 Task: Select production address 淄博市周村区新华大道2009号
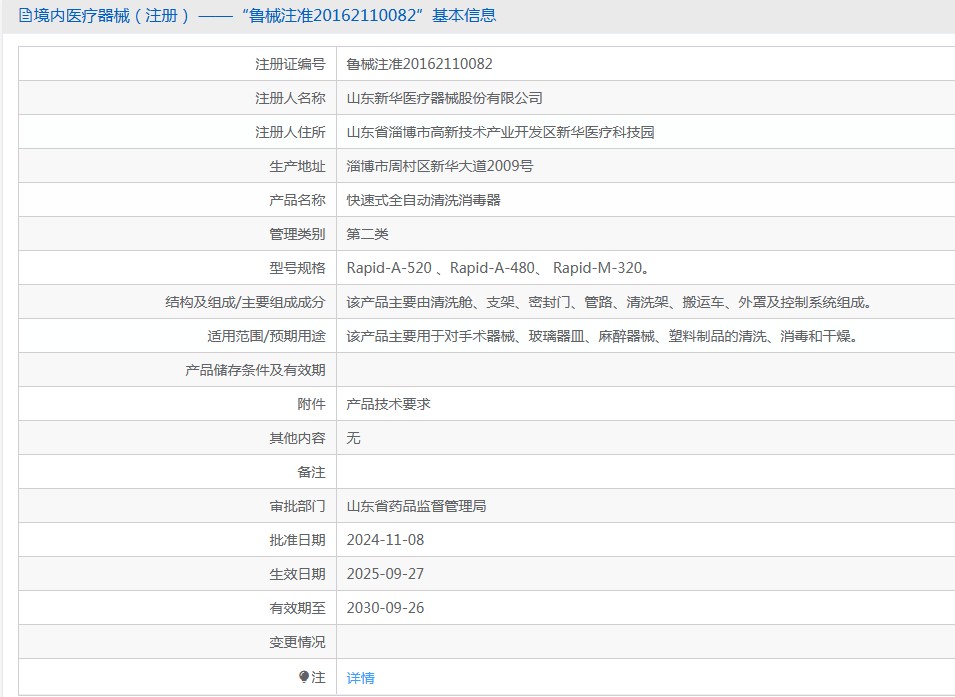(440, 166)
